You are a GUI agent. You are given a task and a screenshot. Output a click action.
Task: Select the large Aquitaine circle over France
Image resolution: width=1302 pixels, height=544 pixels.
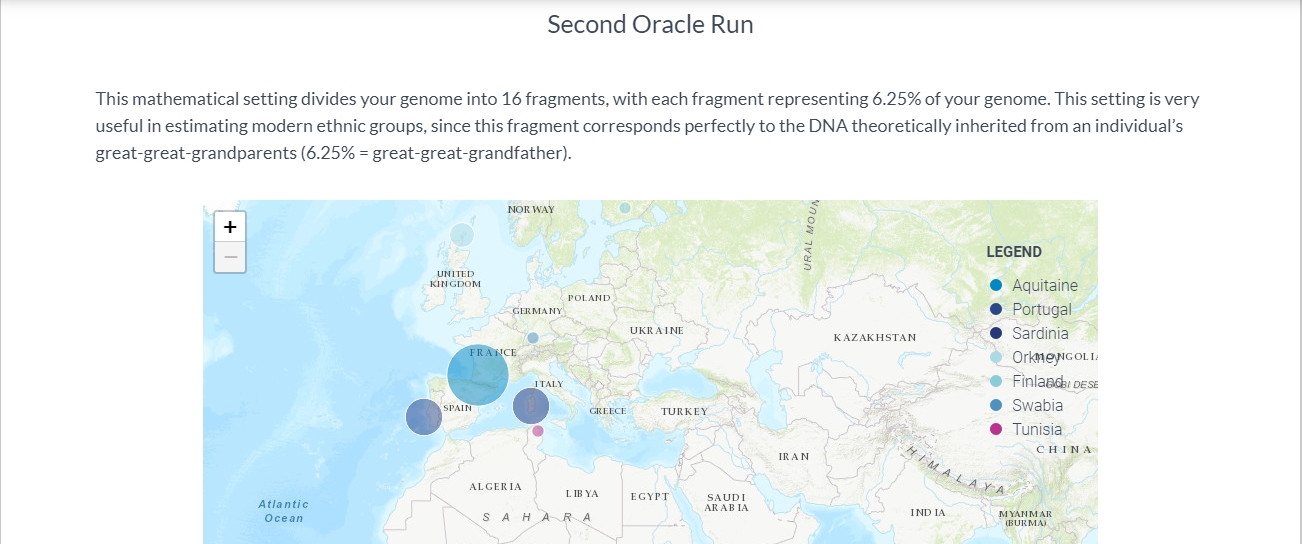478,375
